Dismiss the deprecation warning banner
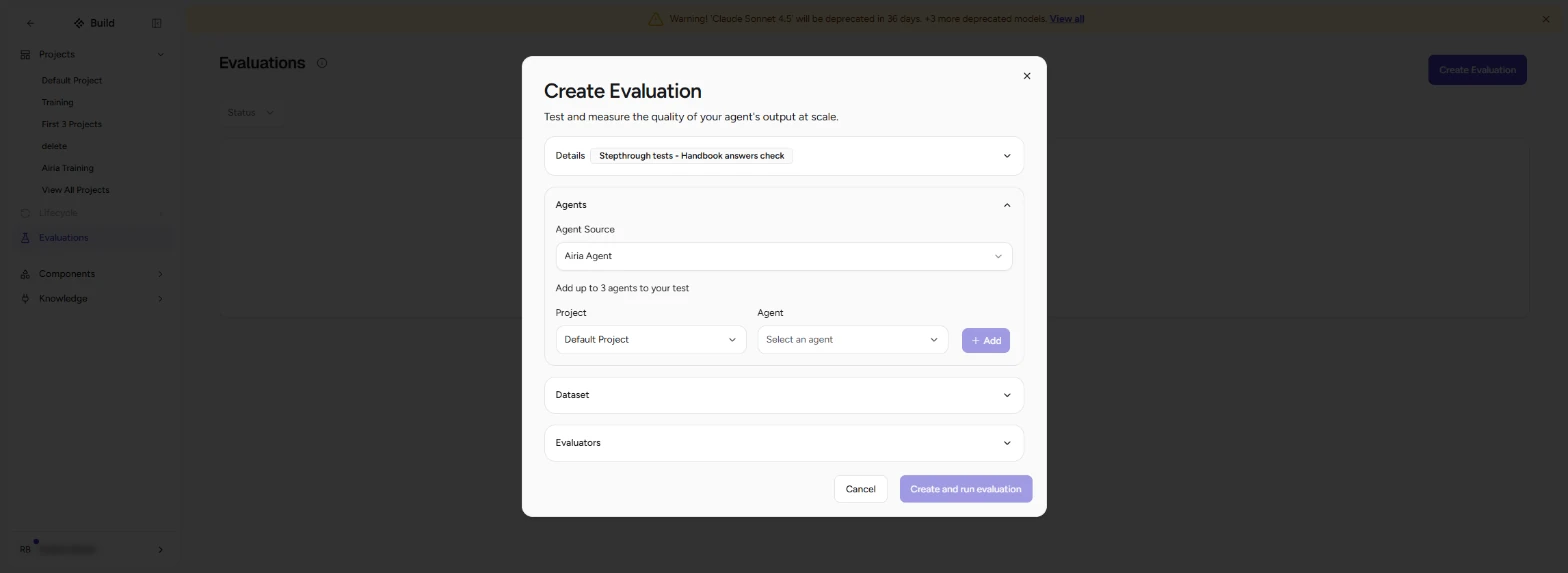The height and width of the screenshot is (573, 1568). click(x=1546, y=19)
